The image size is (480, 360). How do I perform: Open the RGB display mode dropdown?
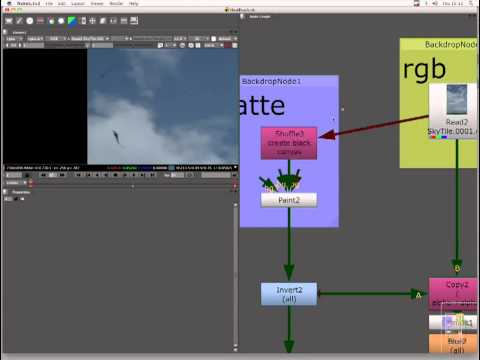click(57, 39)
